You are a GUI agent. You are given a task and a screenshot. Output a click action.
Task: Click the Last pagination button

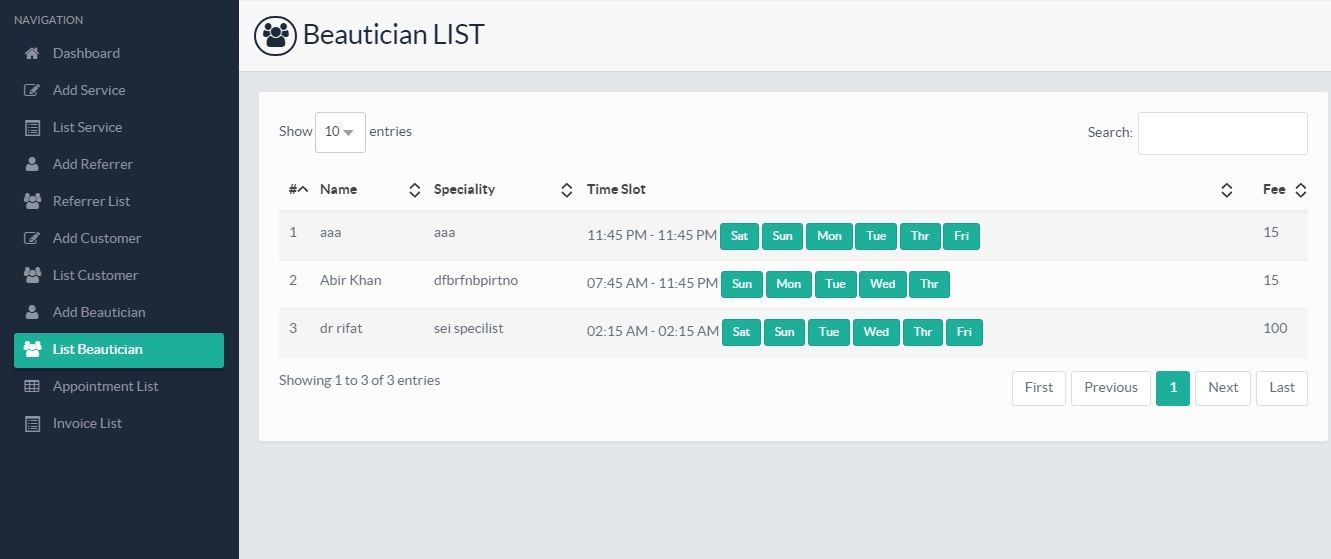coord(1282,388)
